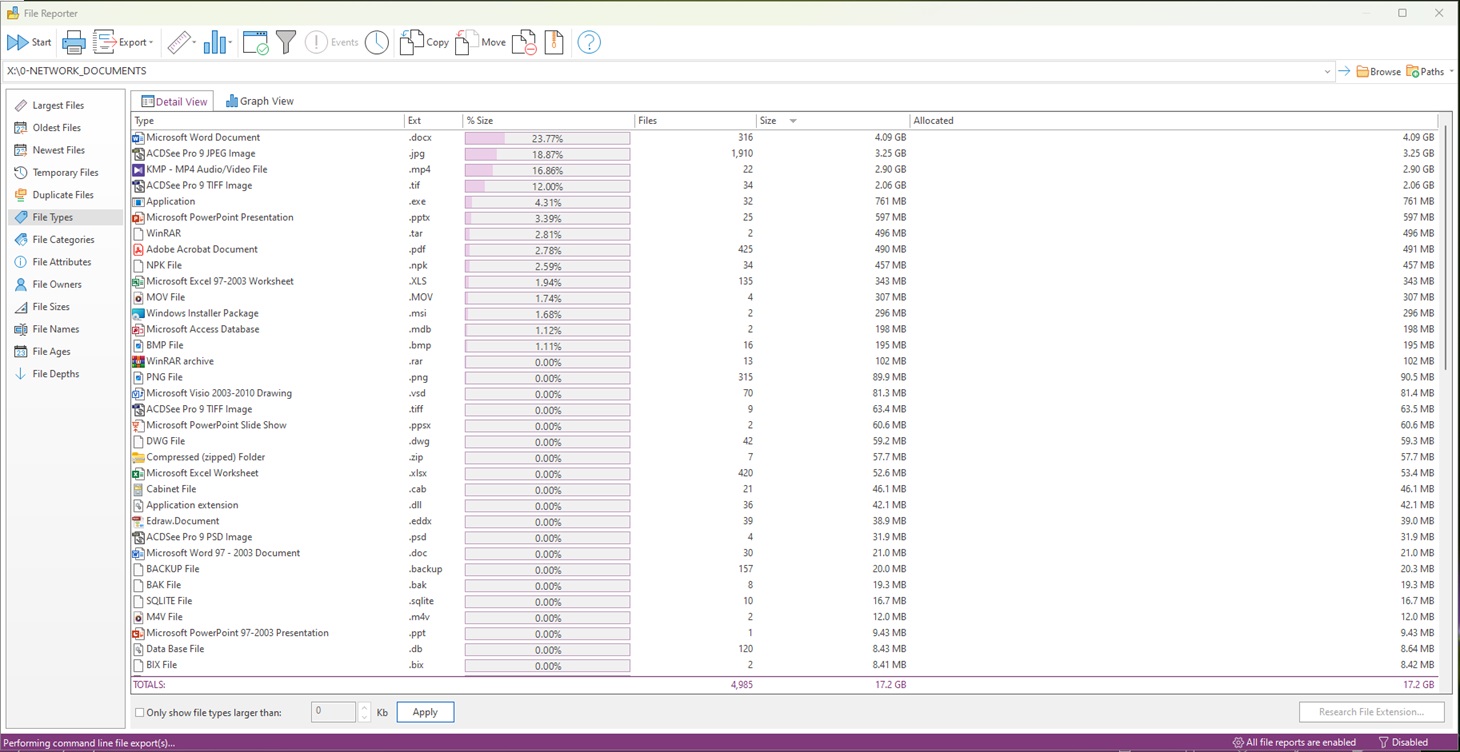Select the Adobe Acrobat Document row
Screen dimensions: 1460x752
click(x=785, y=249)
